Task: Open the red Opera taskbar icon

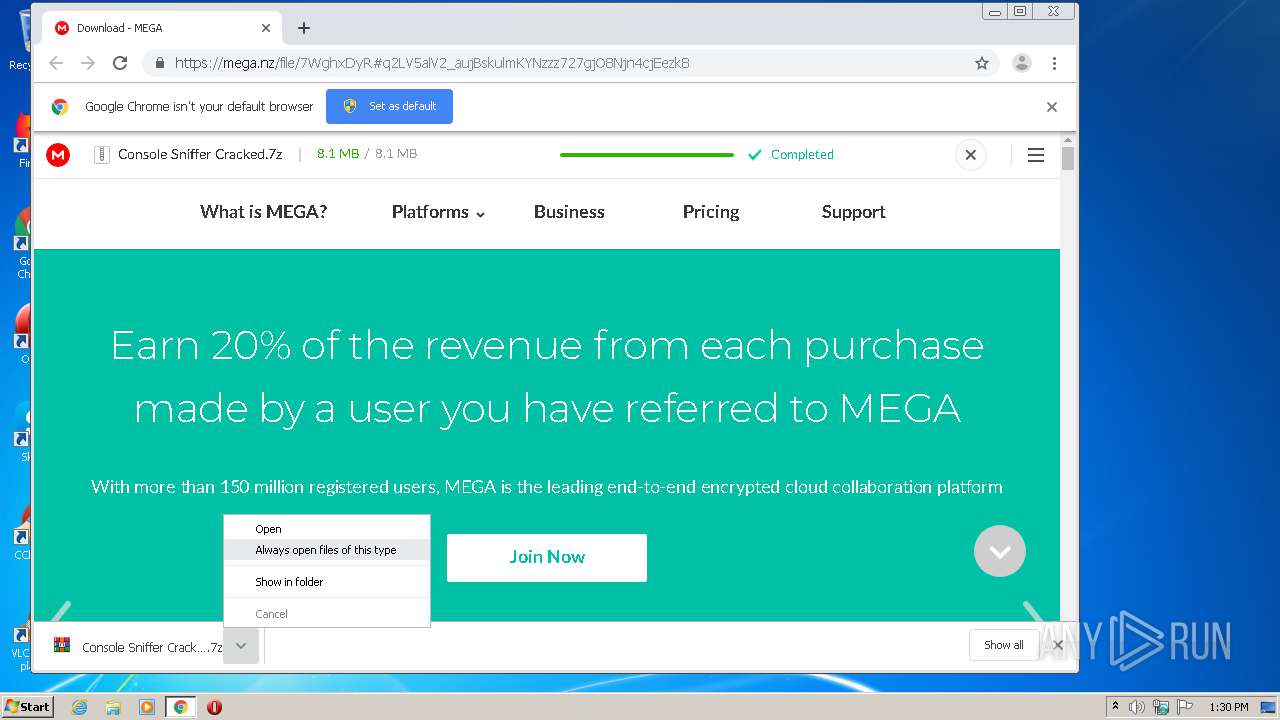Action: (x=214, y=707)
